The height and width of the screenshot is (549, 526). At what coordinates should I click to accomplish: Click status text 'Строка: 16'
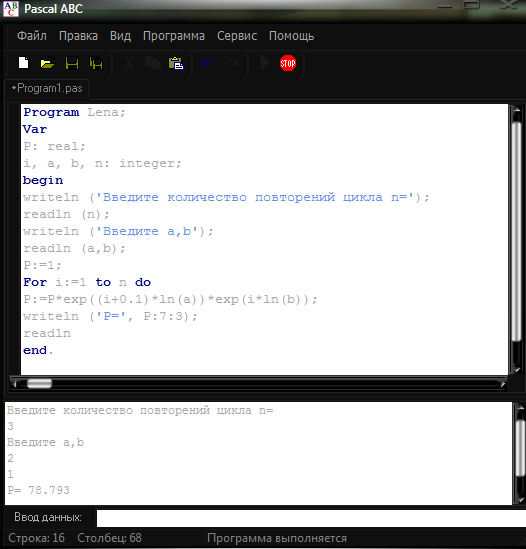[36, 538]
